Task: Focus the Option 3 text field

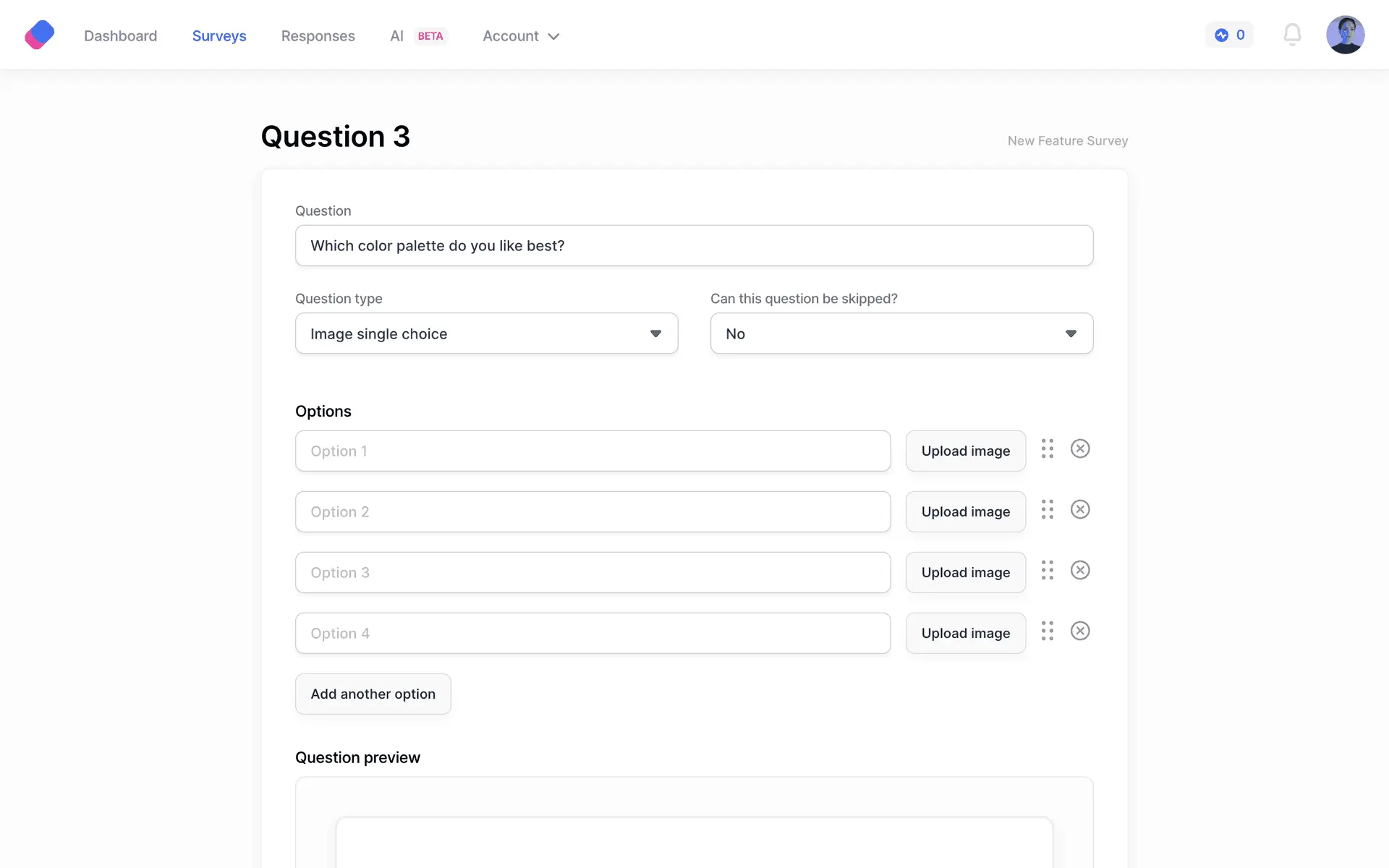Action: point(592,573)
